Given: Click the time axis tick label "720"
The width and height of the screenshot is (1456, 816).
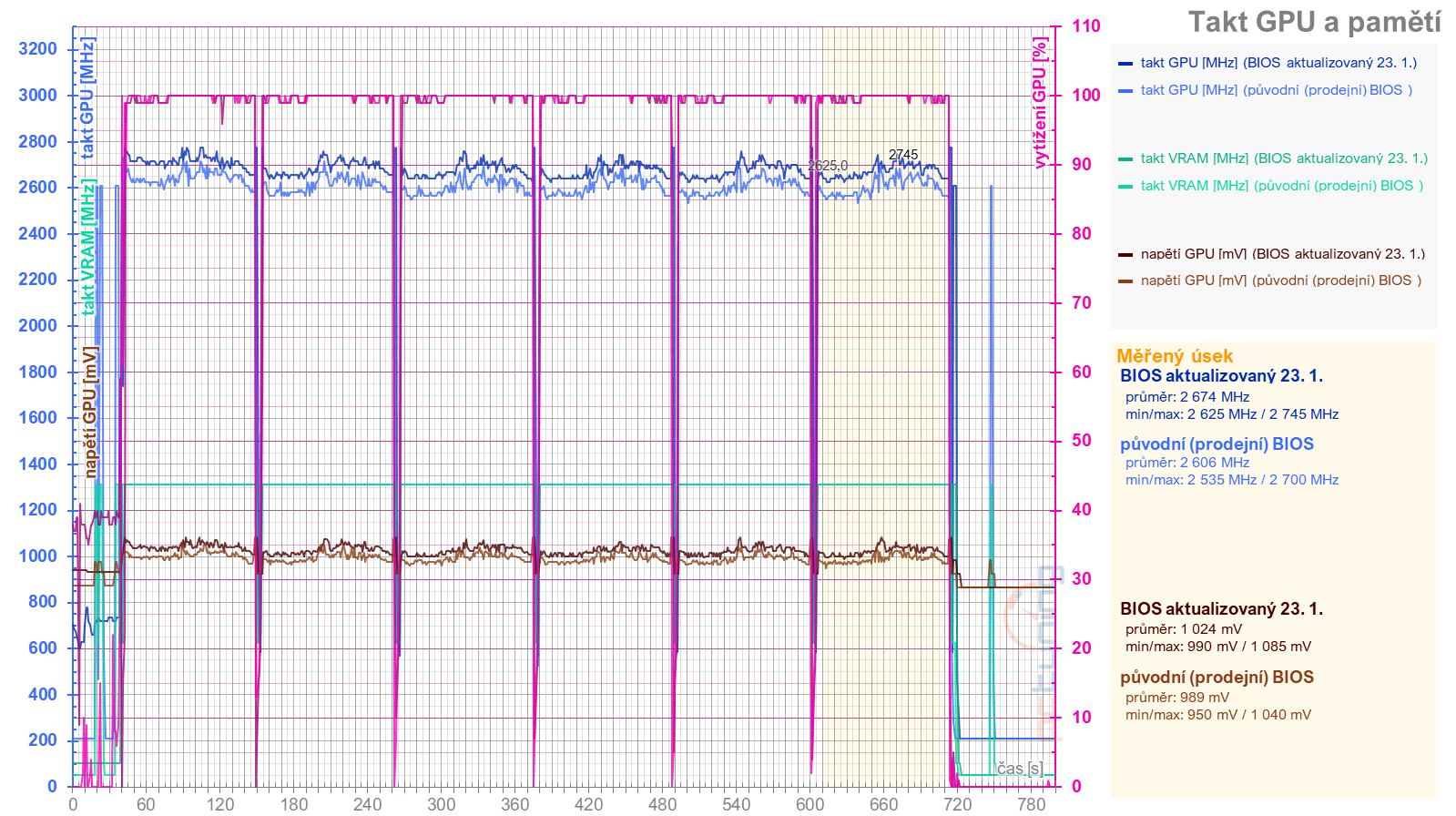Looking at the screenshot, I should pos(957,804).
